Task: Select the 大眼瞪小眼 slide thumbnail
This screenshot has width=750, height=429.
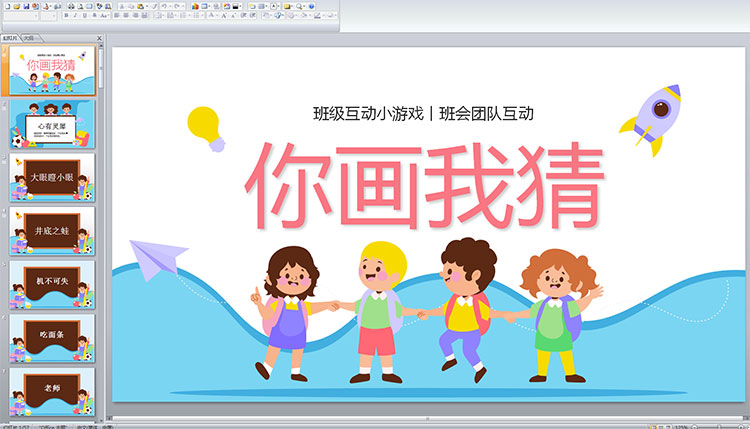Action: tap(52, 177)
